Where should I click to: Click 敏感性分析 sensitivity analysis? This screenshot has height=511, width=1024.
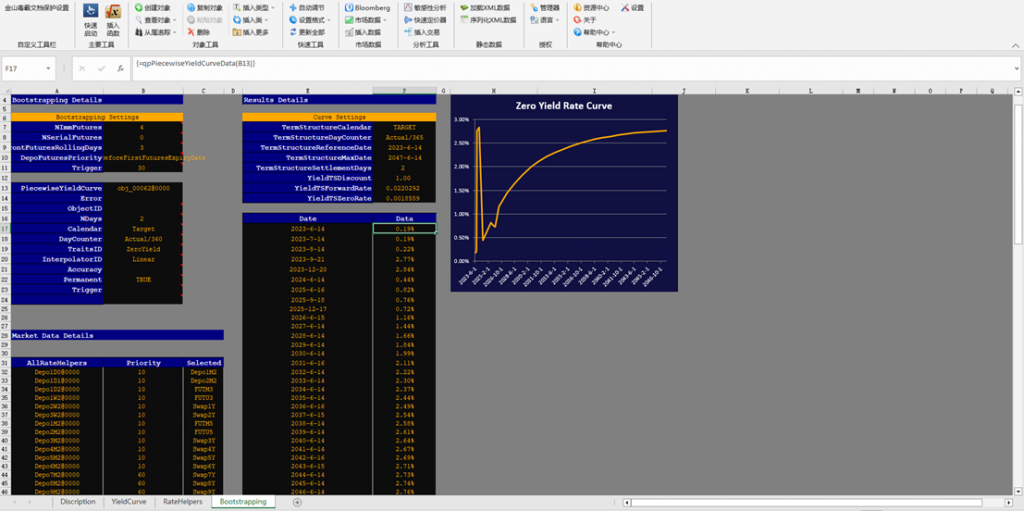pos(425,8)
